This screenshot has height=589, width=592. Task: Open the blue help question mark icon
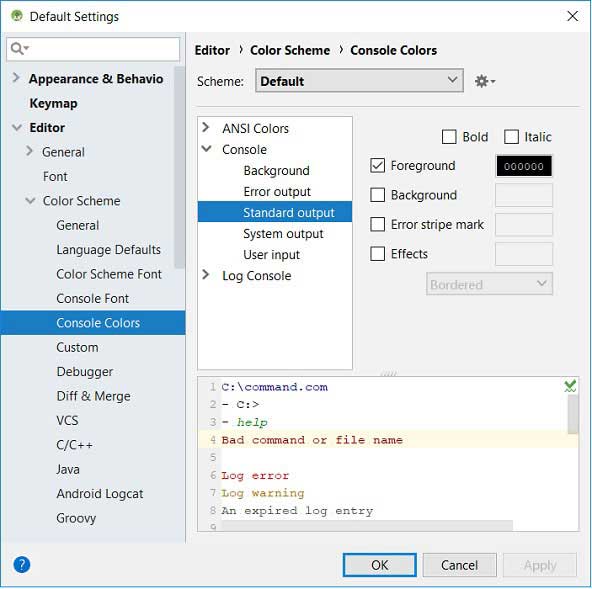click(x=22, y=565)
